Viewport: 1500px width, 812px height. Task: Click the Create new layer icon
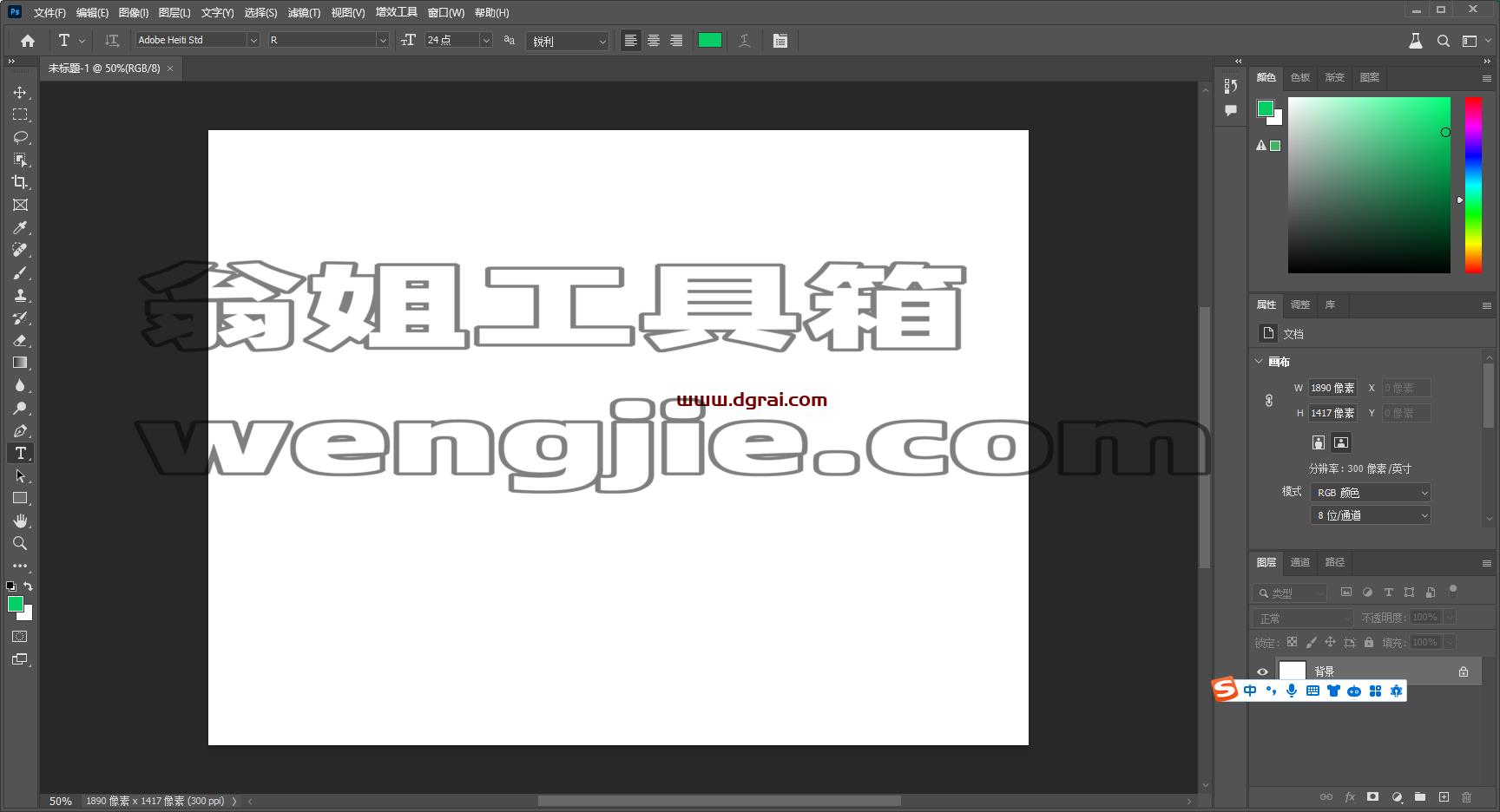click(1444, 796)
